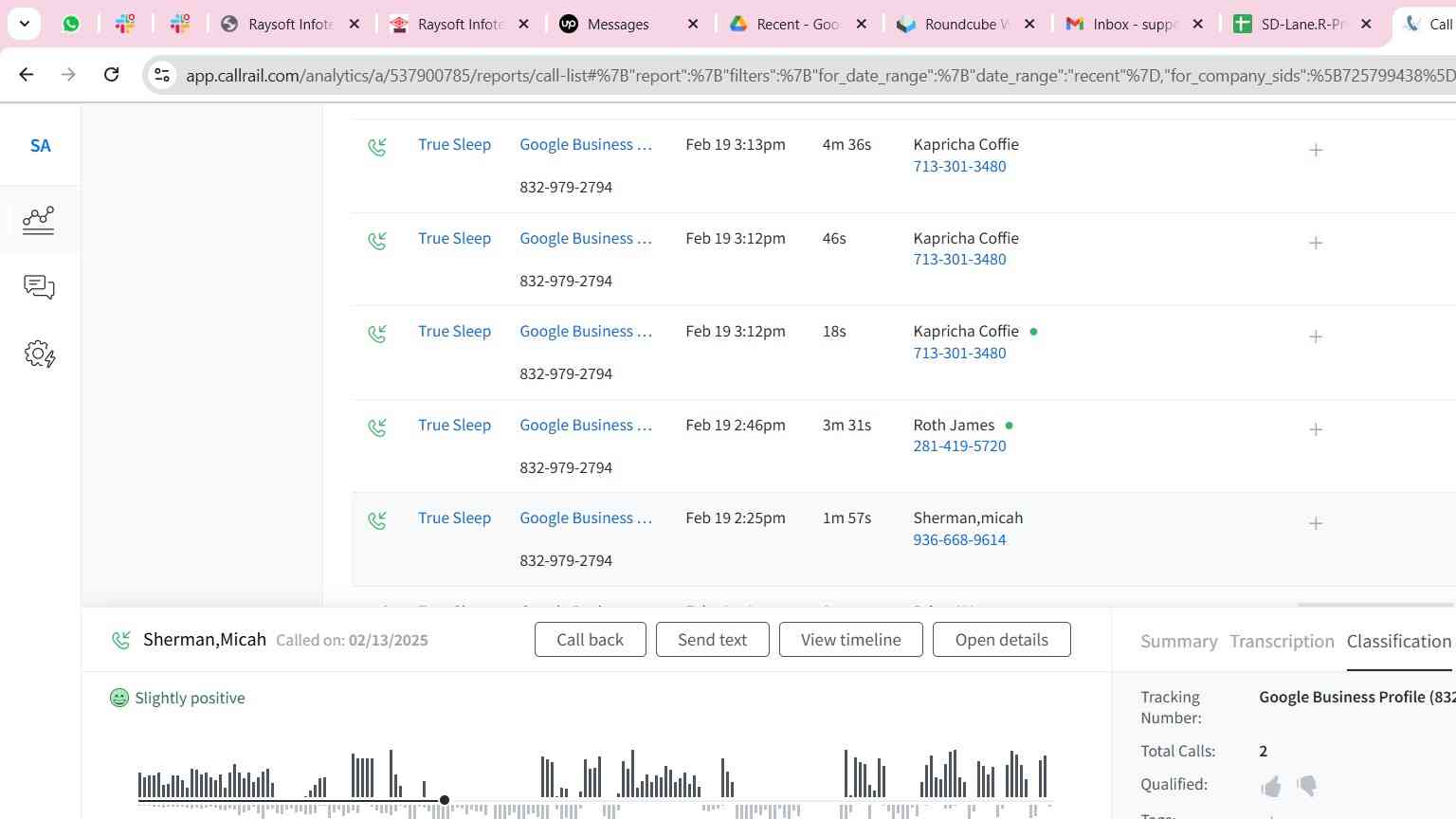Click the Called on 02/13/2025 date
Screen dimensions: 1456x819
point(352,641)
